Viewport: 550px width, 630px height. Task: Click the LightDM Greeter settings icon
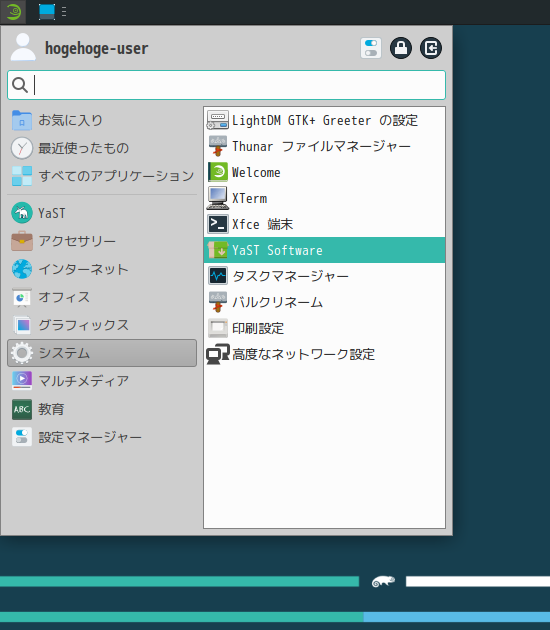(218, 120)
